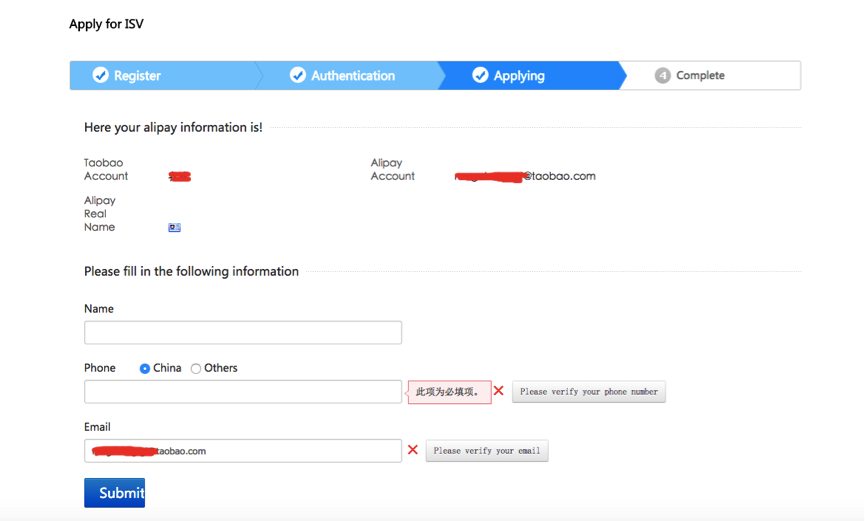Image resolution: width=865 pixels, height=521 pixels.
Task: Open the Complete step tab
Action: tap(710, 76)
